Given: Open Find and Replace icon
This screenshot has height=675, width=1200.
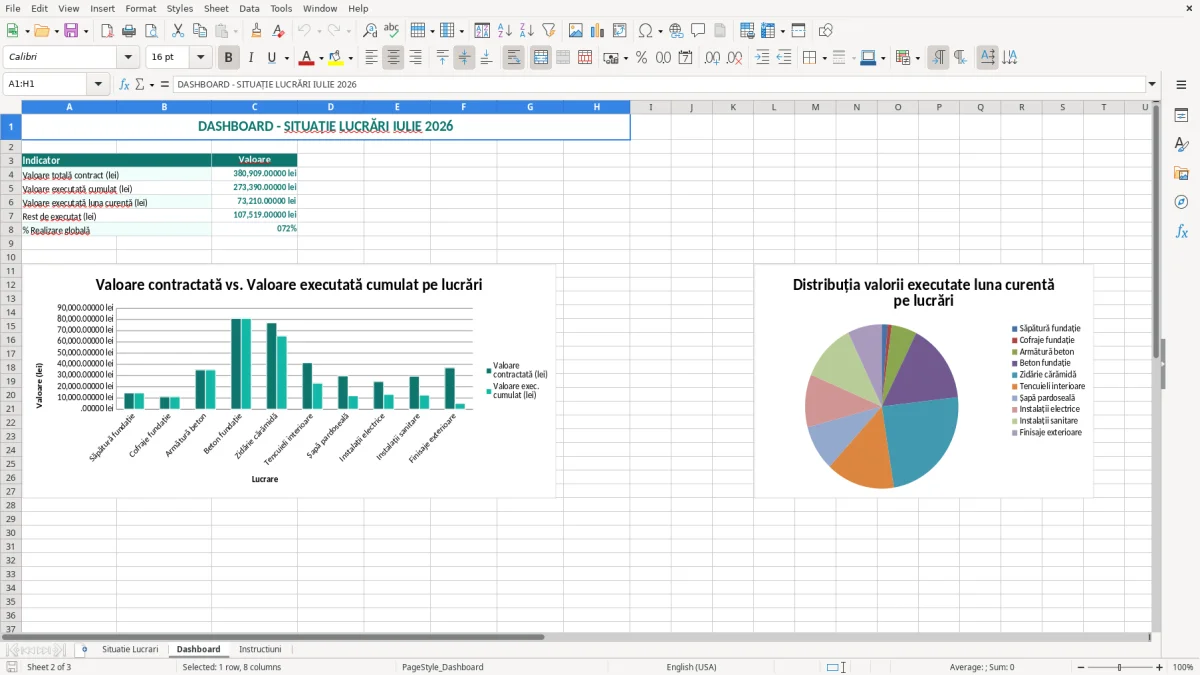Looking at the screenshot, I should point(370,31).
